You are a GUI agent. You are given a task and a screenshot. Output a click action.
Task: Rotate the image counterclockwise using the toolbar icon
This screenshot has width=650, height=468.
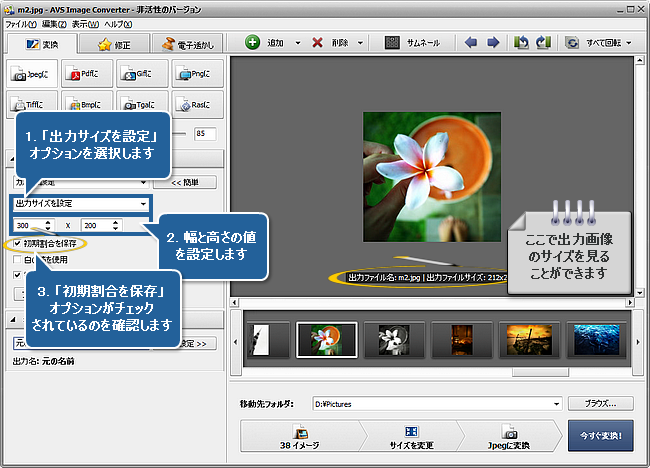(520, 44)
